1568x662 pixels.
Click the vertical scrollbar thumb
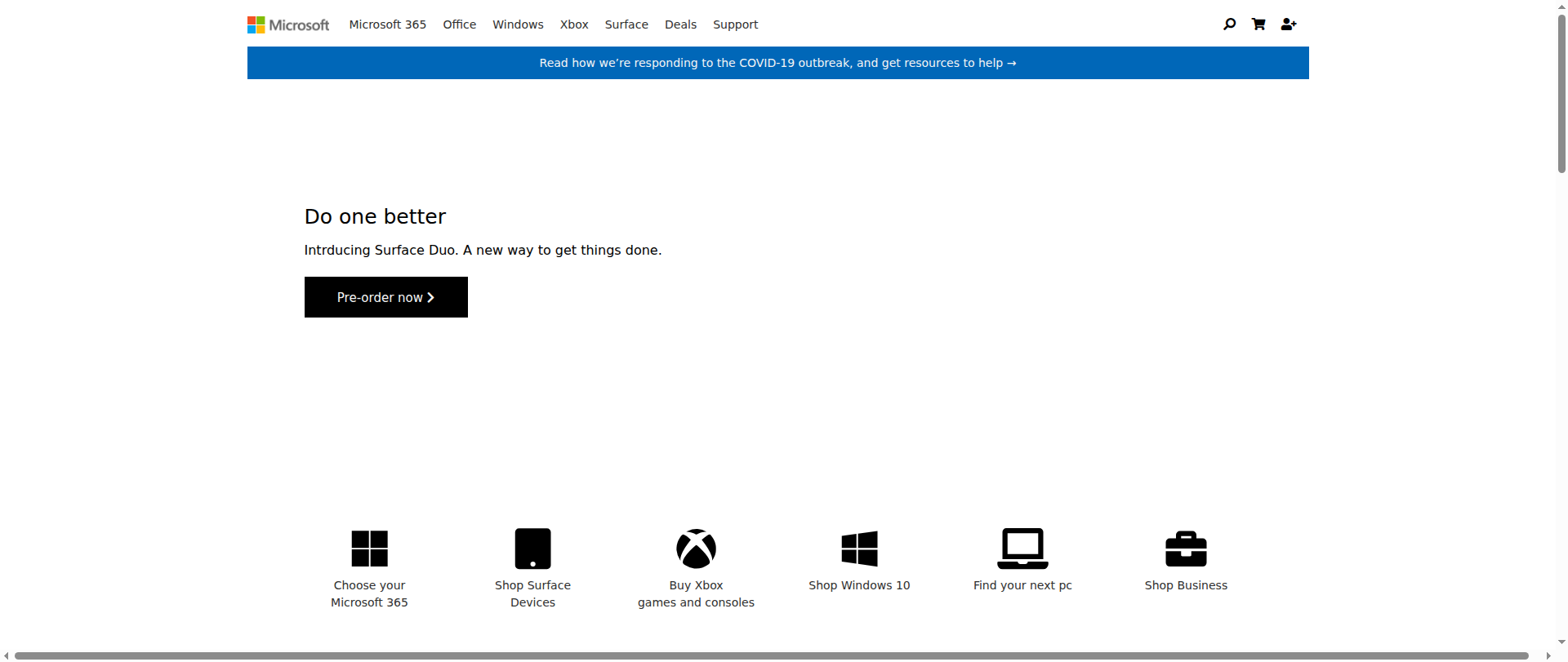pyautogui.click(x=1561, y=90)
